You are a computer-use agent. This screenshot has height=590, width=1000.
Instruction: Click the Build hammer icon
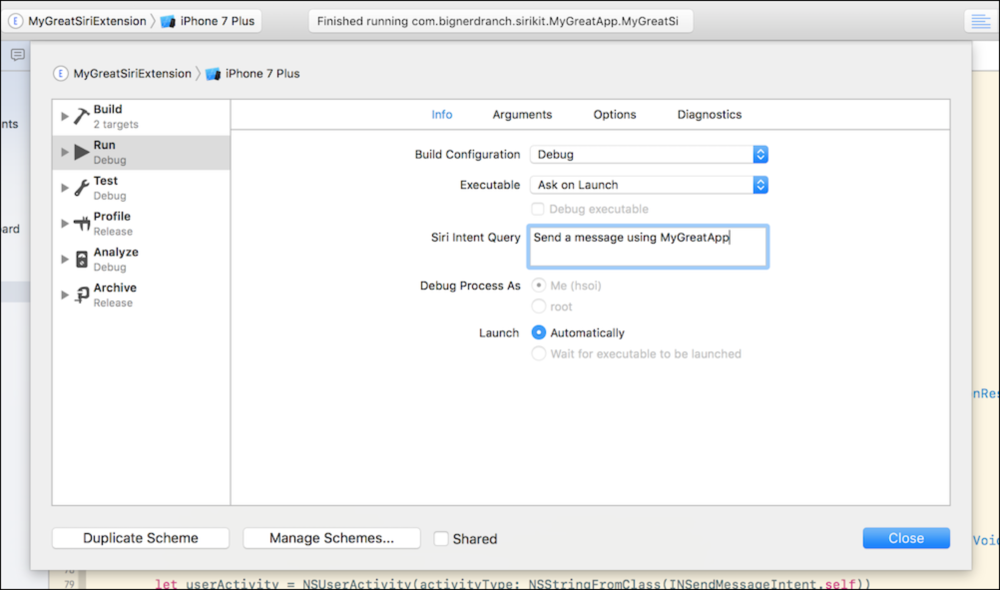[82, 116]
